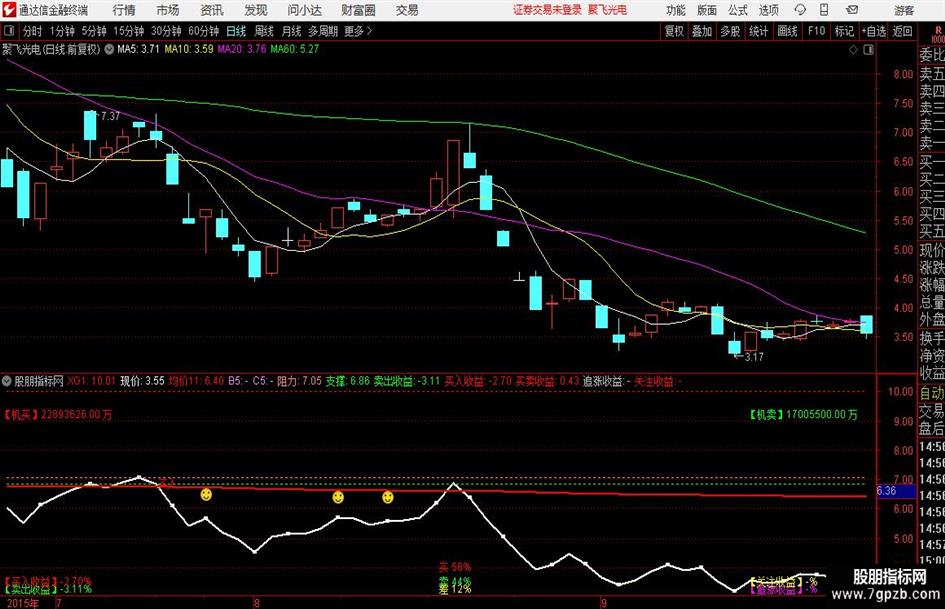Click the 7.37 high price label
This screenshot has height=609, width=945.
click(x=110, y=116)
